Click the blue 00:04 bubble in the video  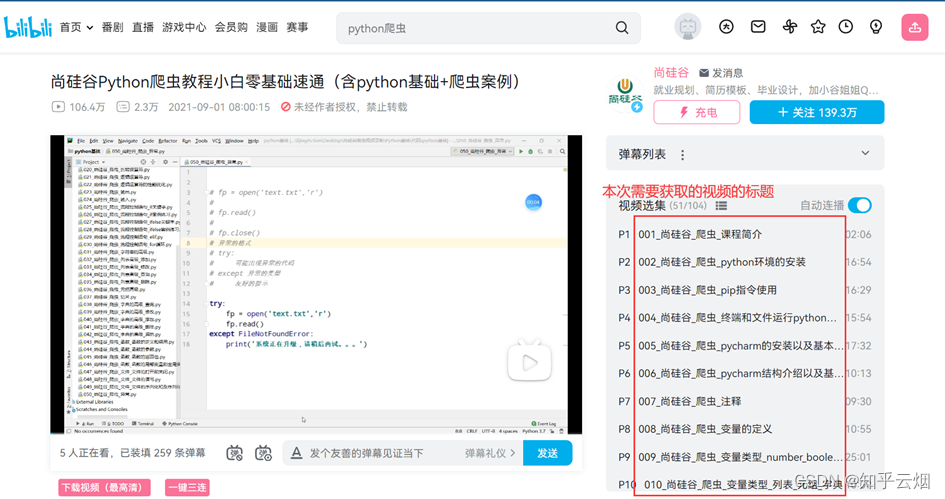(x=533, y=202)
